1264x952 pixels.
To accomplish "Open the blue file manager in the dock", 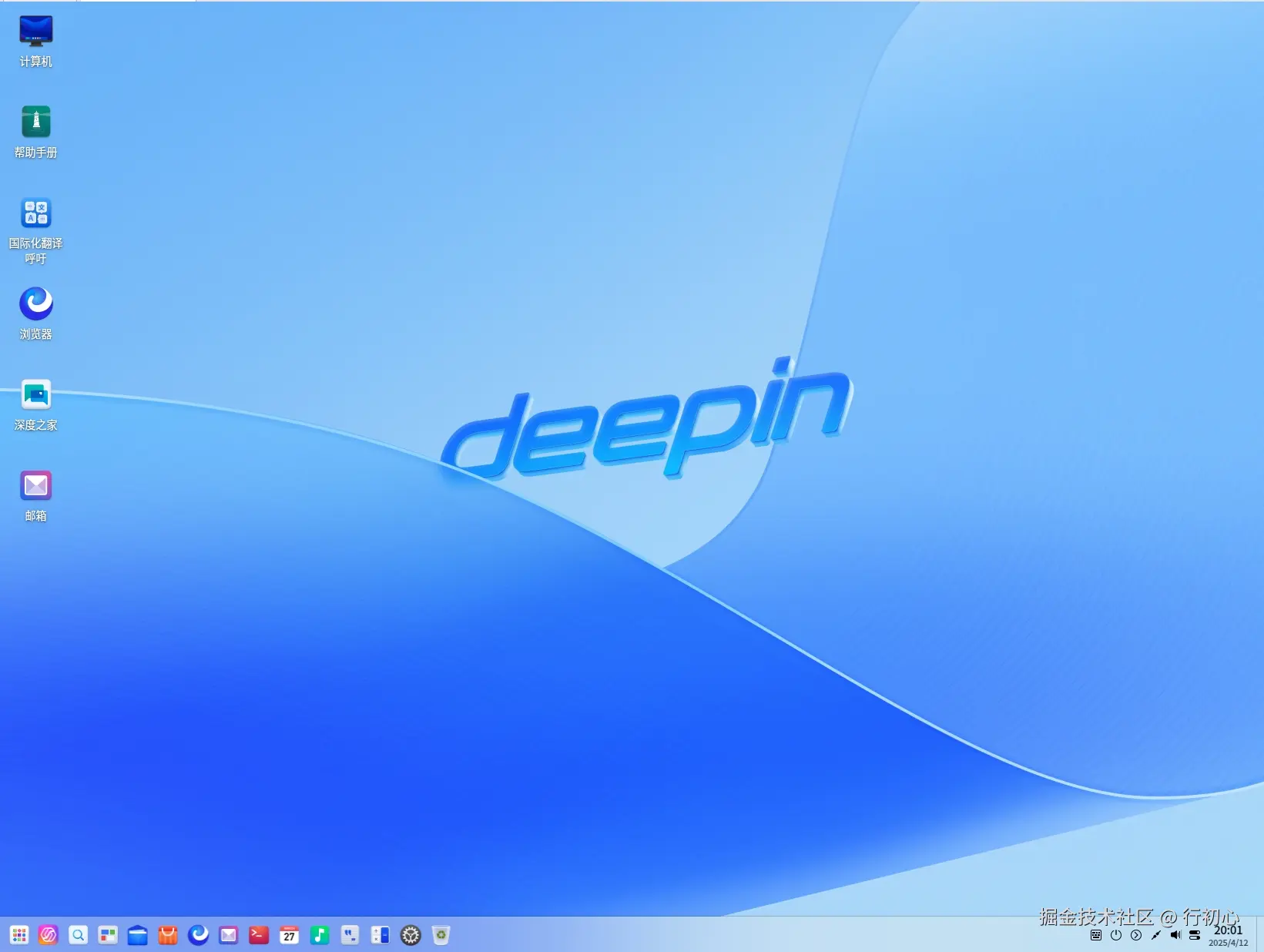I will coord(138,935).
